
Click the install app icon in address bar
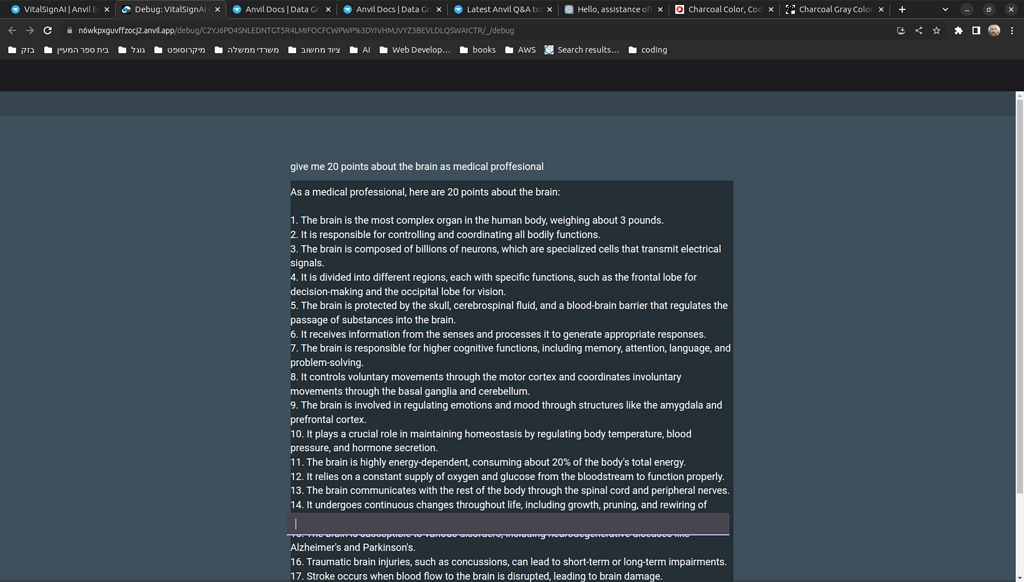pyautogui.click(x=901, y=31)
